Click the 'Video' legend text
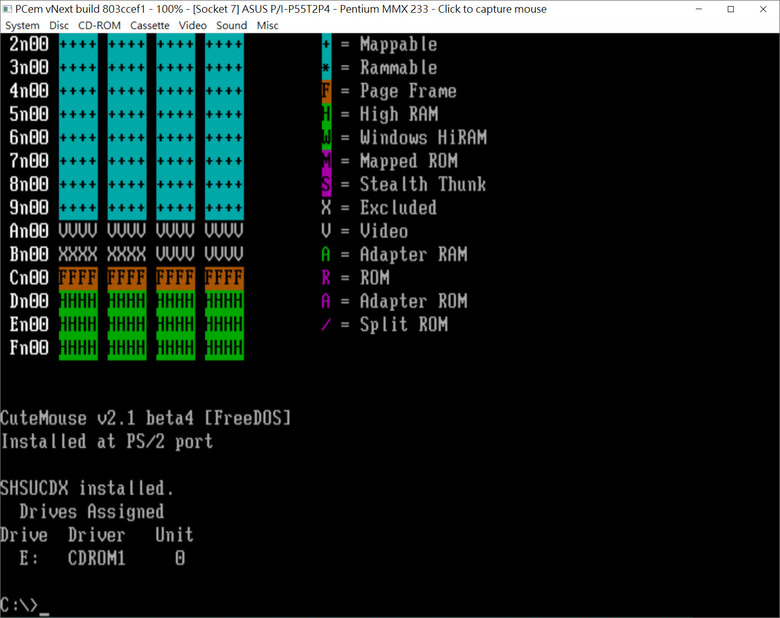The width and height of the screenshot is (780, 618). tap(384, 231)
